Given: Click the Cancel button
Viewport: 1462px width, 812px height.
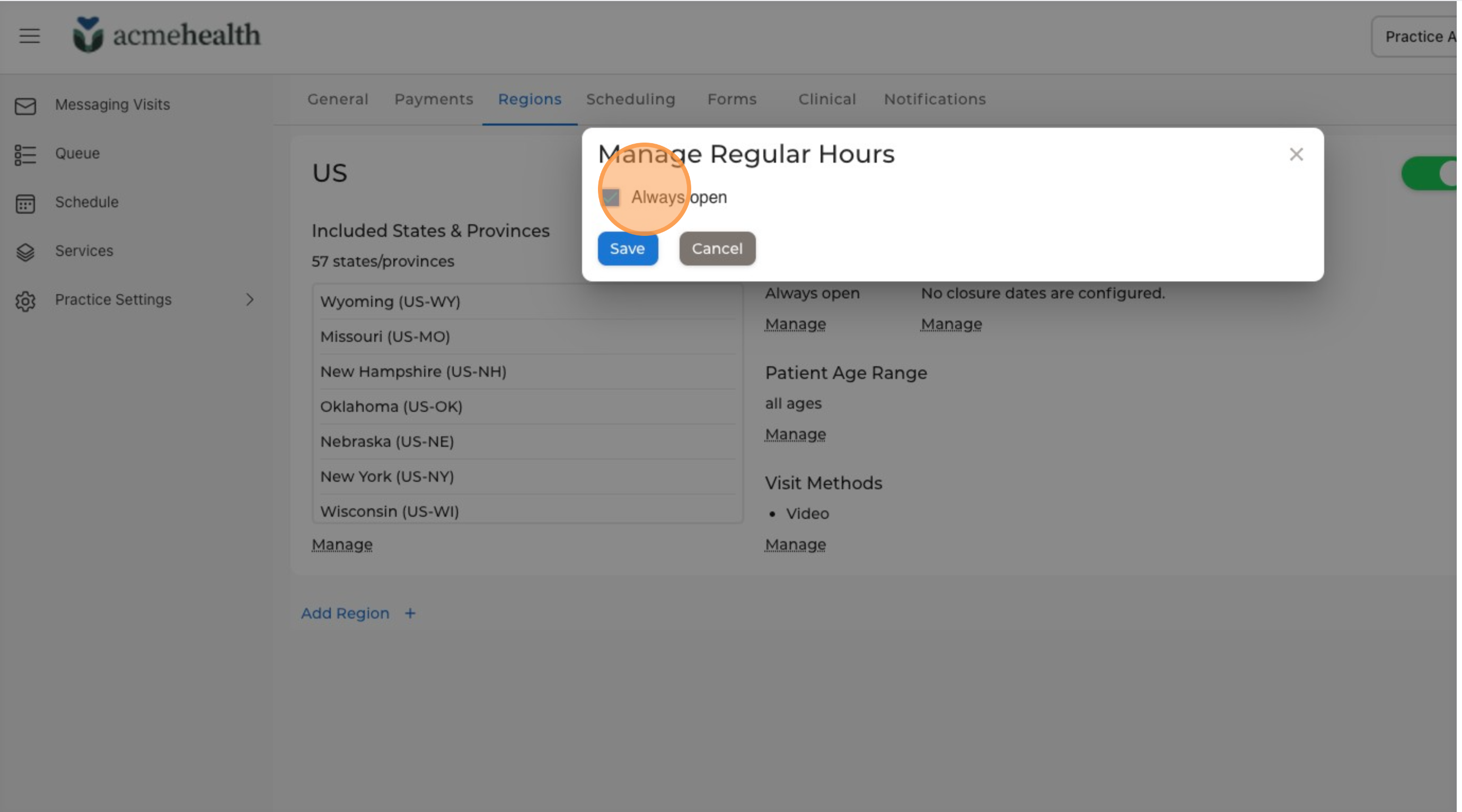Looking at the screenshot, I should [717, 249].
